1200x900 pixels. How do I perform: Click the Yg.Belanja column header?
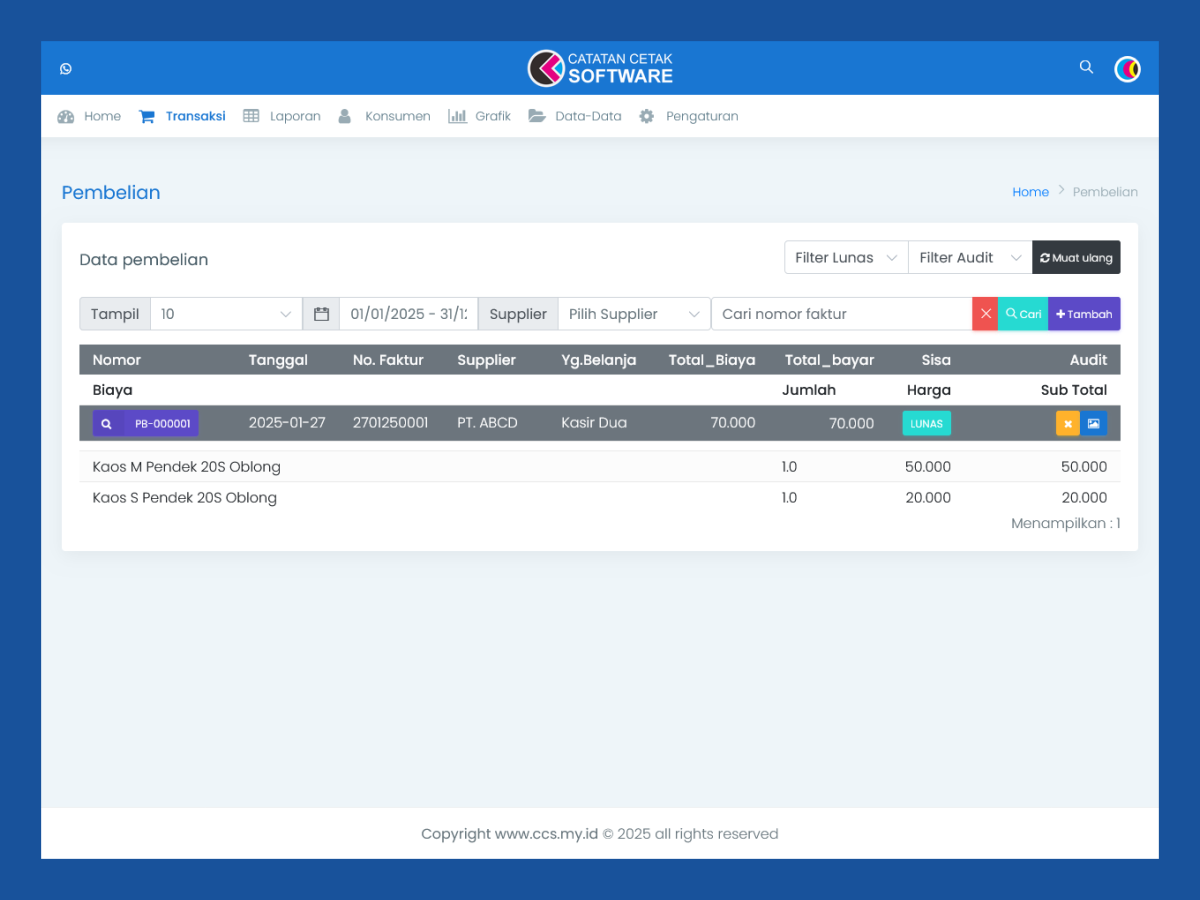(599, 360)
